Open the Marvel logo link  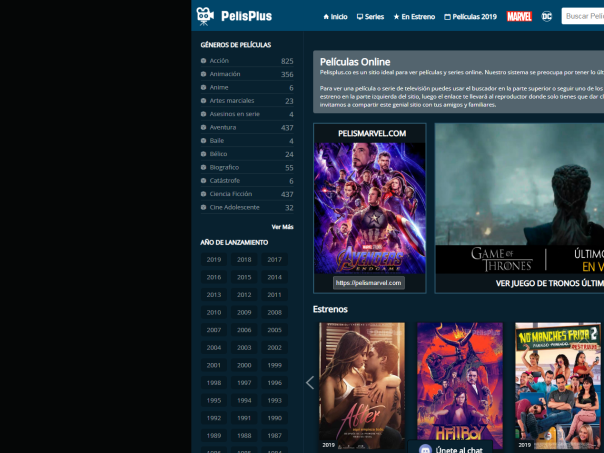(x=519, y=16)
